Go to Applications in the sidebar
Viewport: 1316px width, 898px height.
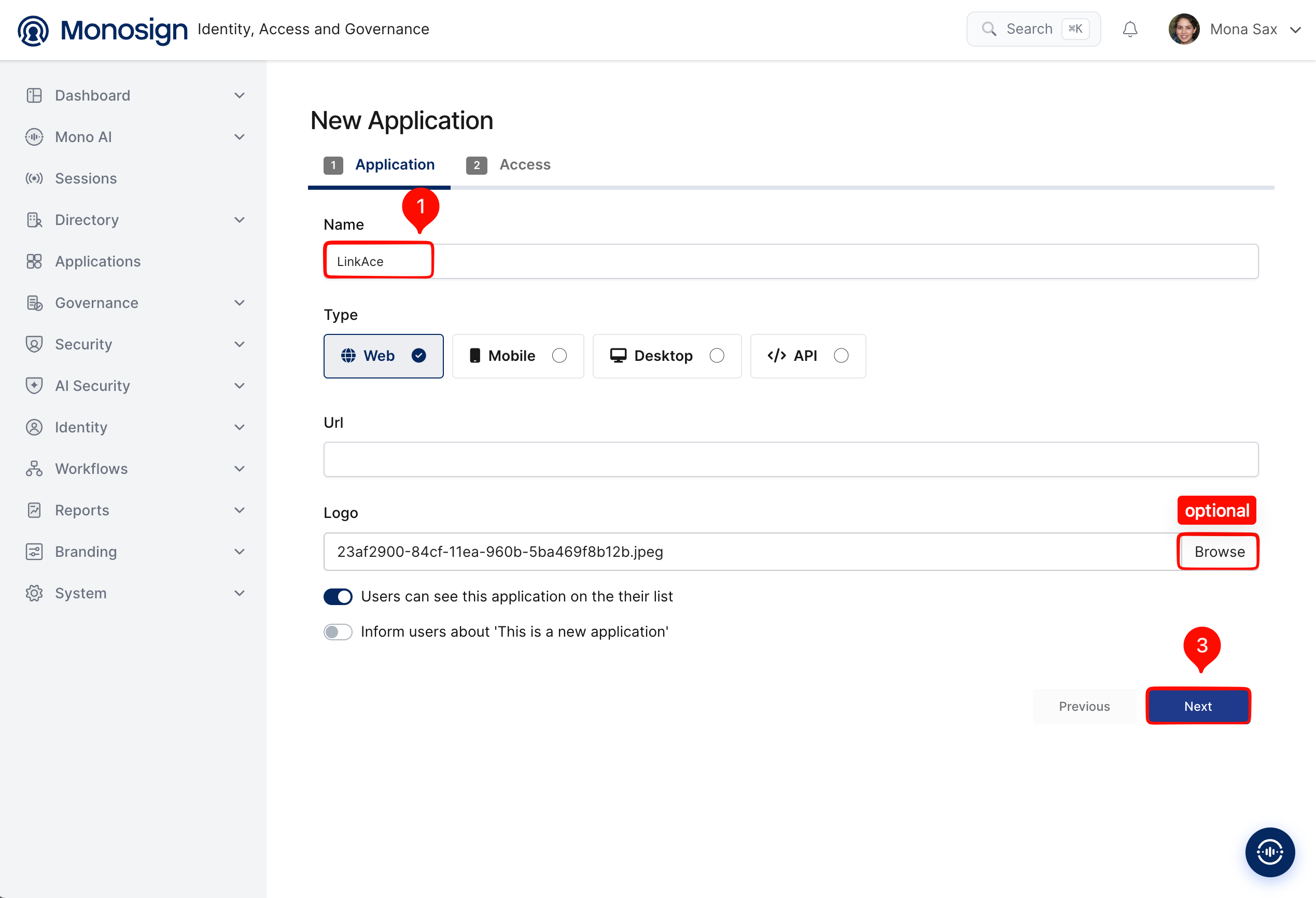pyautogui.click(x=97, y=262)
